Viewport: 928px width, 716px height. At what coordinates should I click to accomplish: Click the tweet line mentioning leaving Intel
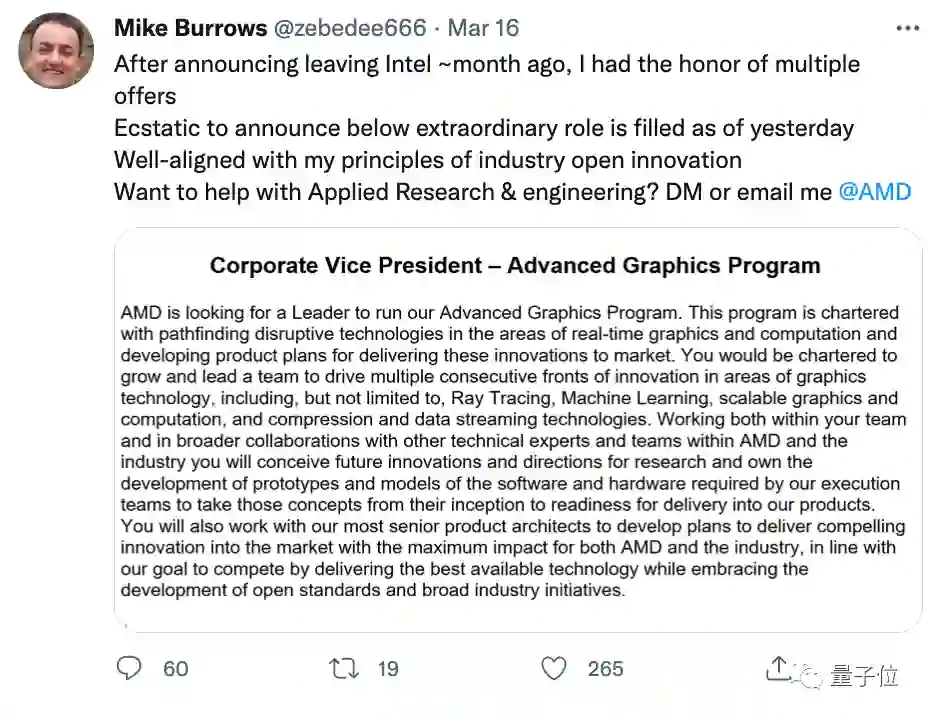coord(486,65)
